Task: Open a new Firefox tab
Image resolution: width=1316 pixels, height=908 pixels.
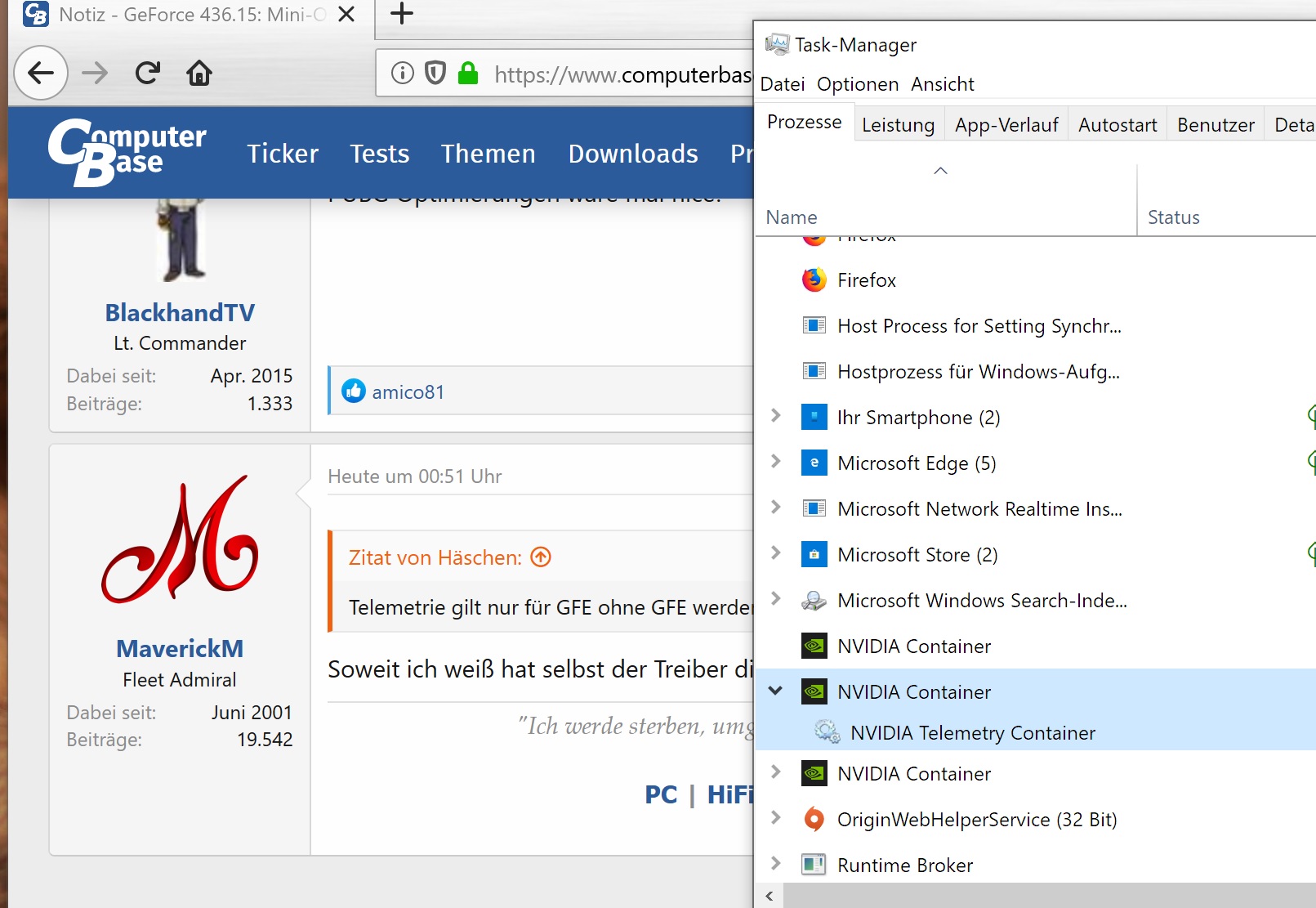Action: [402, 14]
